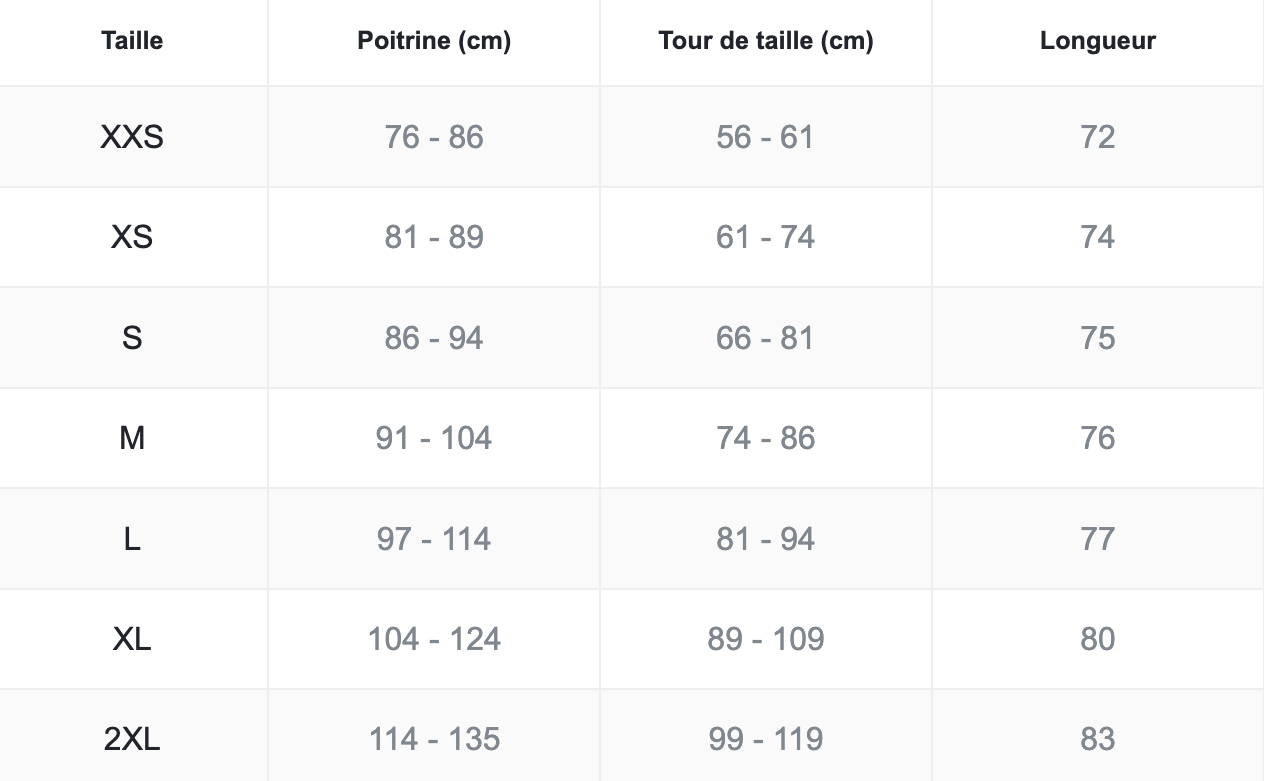Click the Poitrine (cm) column header
The height and width of the screenshot is (781, 1264).
434,41
